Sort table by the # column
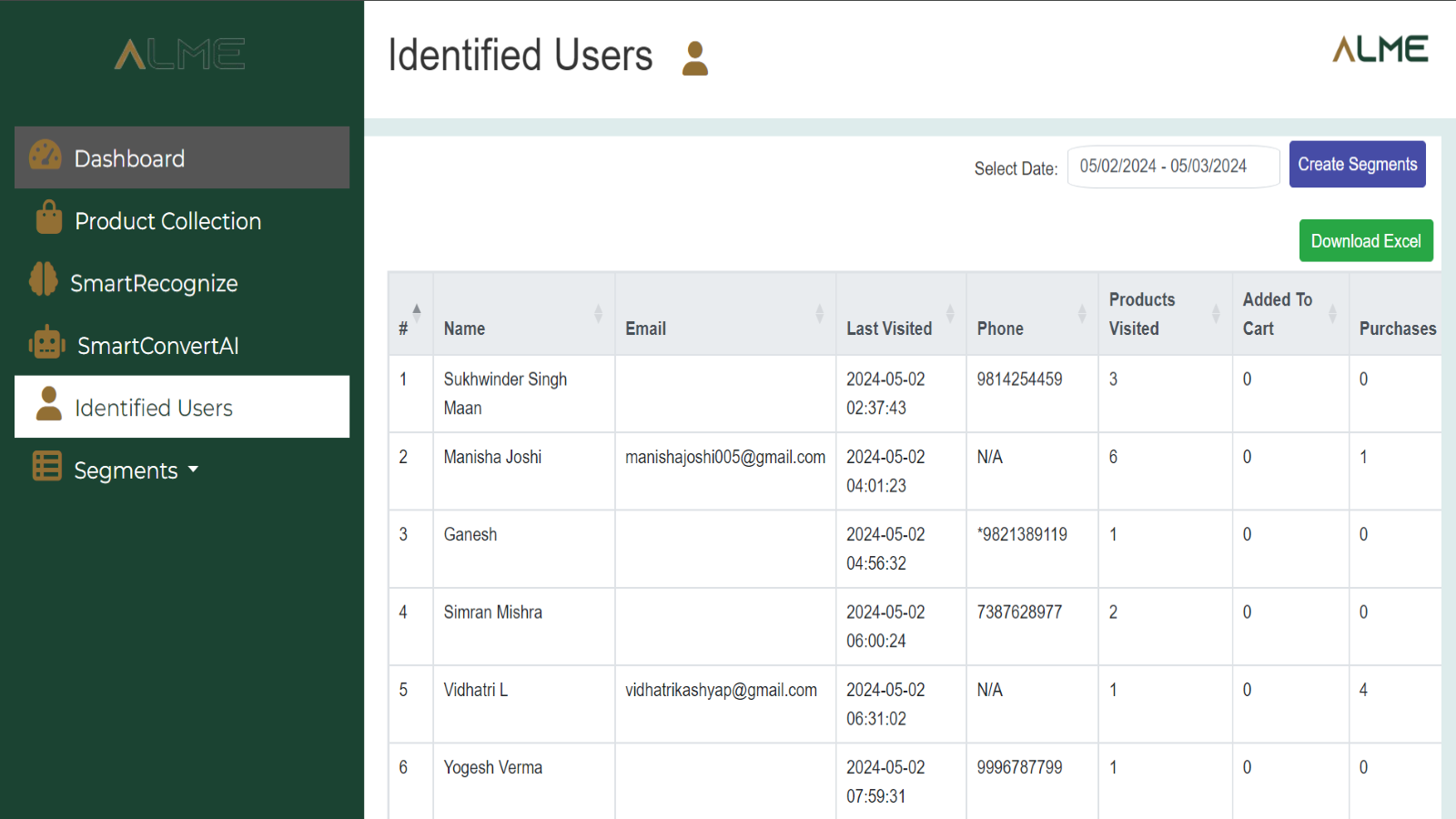Viewport: 1456px width, 819px height. point(410,314)
